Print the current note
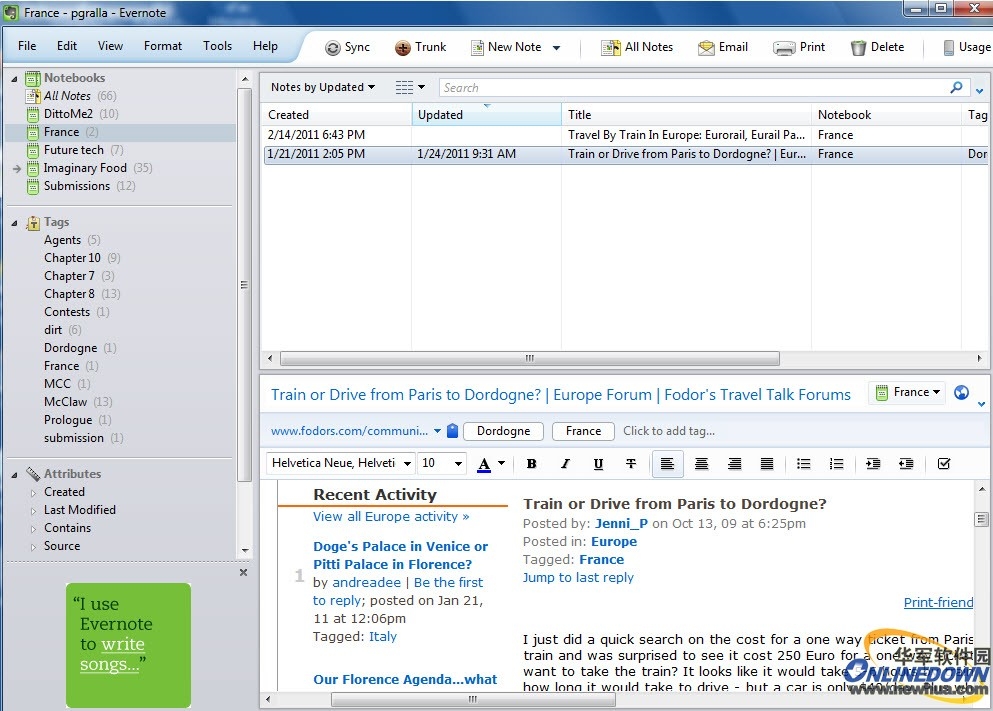This screenshot has height=711, width=993. point(799,47)
